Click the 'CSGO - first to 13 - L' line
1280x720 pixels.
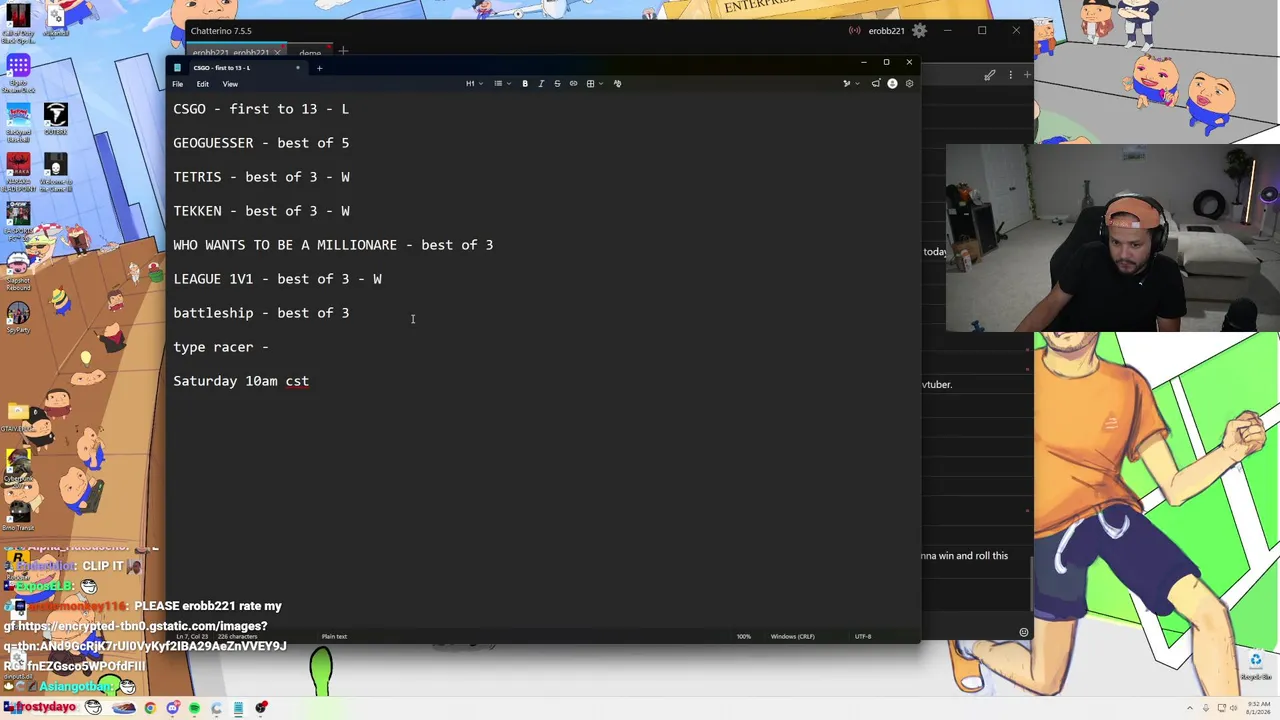coord(261,109)
